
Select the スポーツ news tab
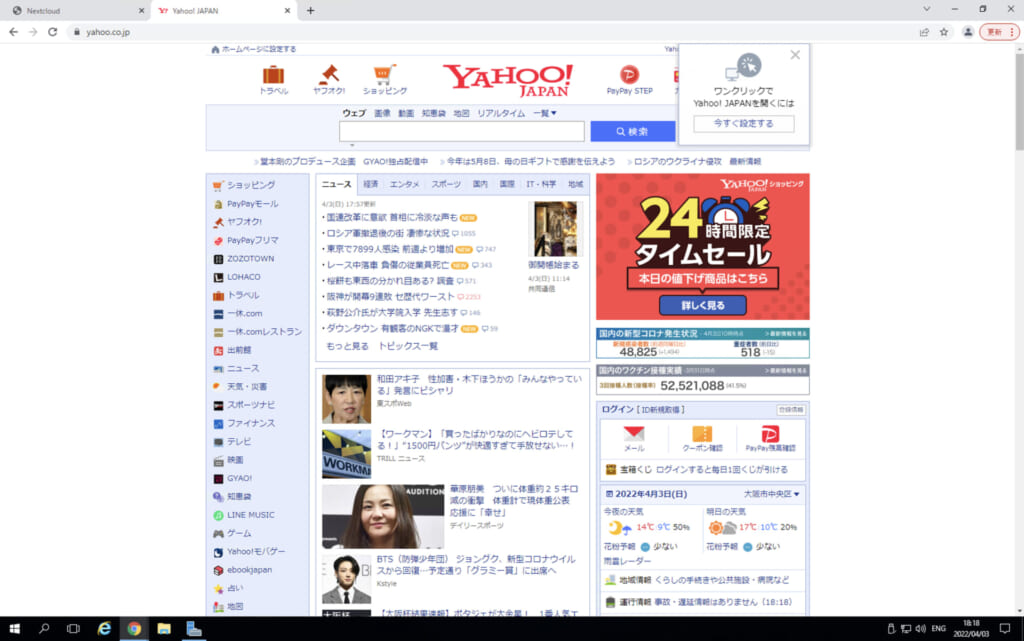pos(446,184)
